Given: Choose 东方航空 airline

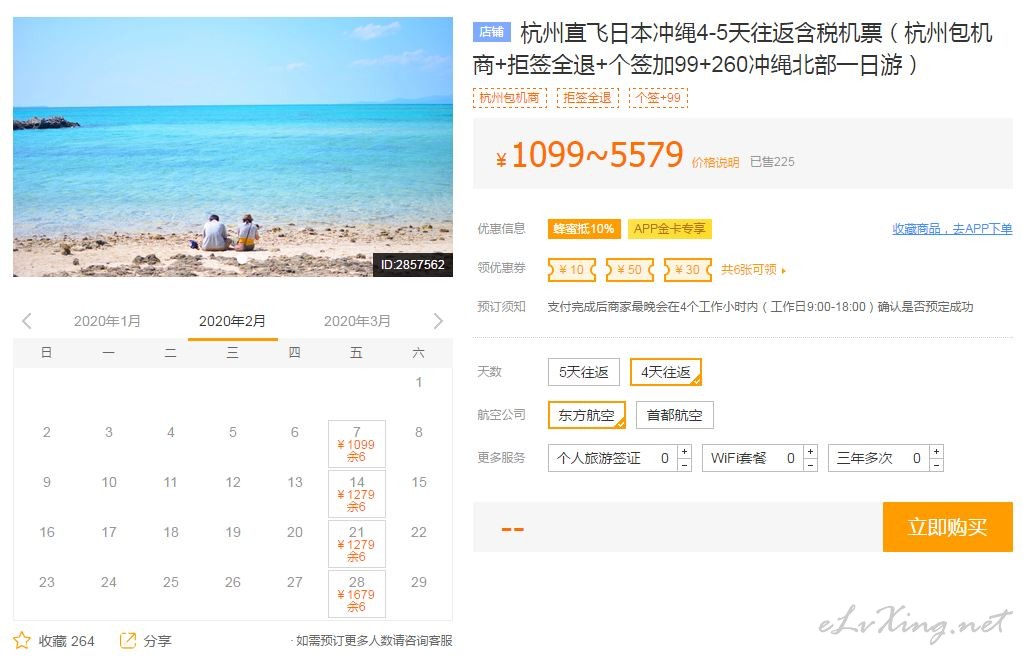Looking at the screenshot, I should tap(587, 415).
